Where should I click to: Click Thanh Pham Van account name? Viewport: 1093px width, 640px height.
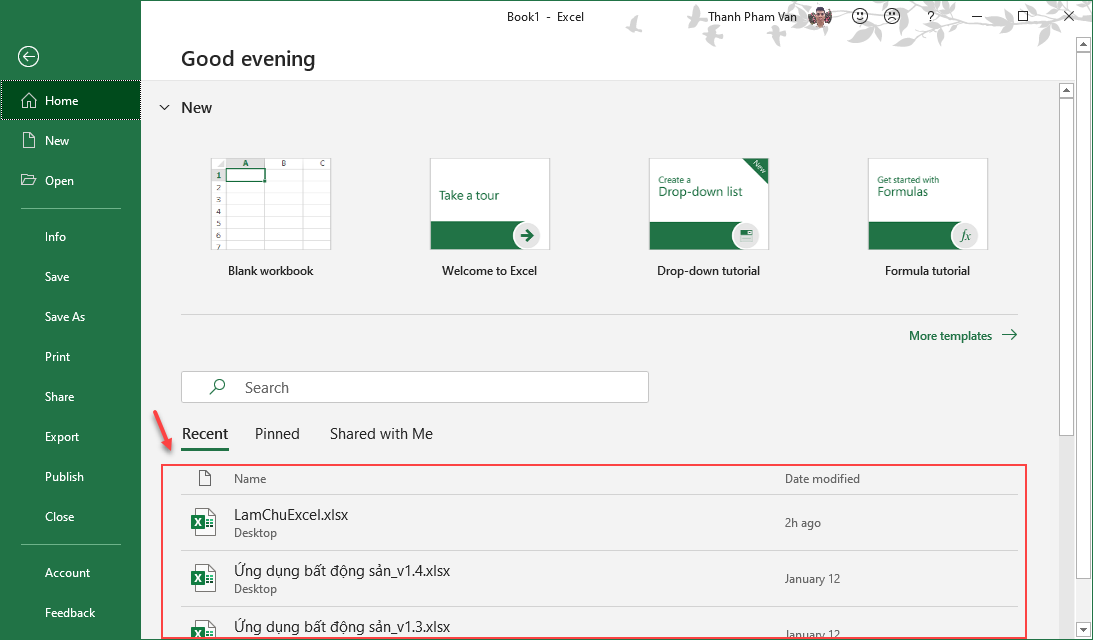coord(752,17)
